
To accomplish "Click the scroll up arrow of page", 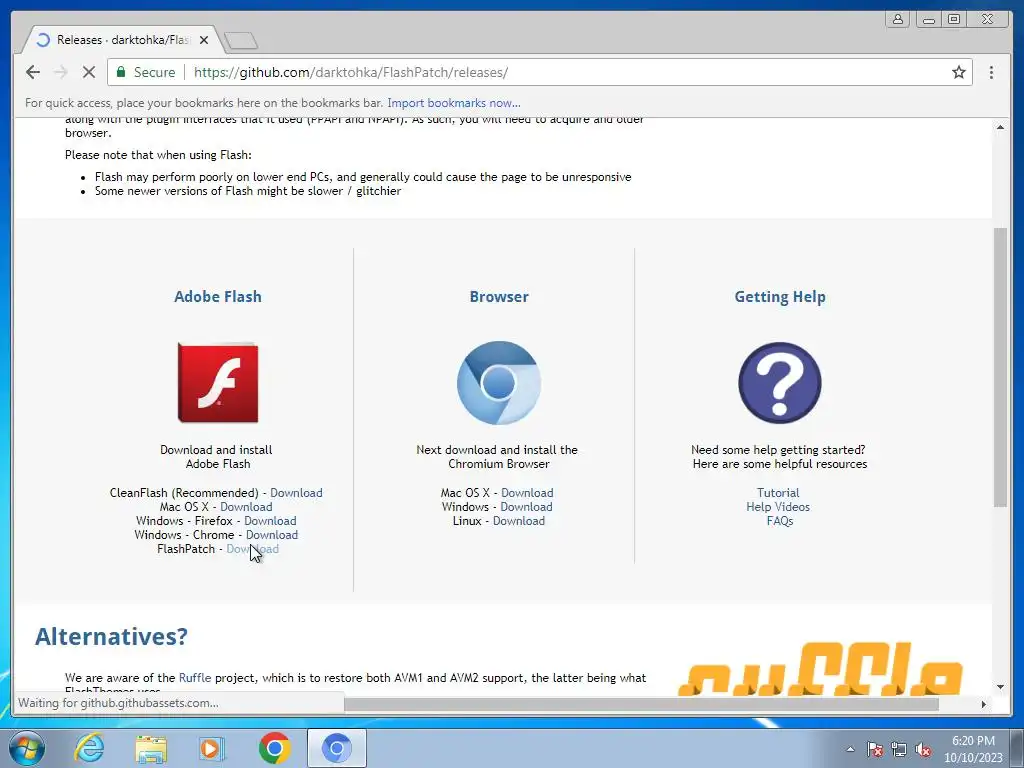I will coord(1000,127).
